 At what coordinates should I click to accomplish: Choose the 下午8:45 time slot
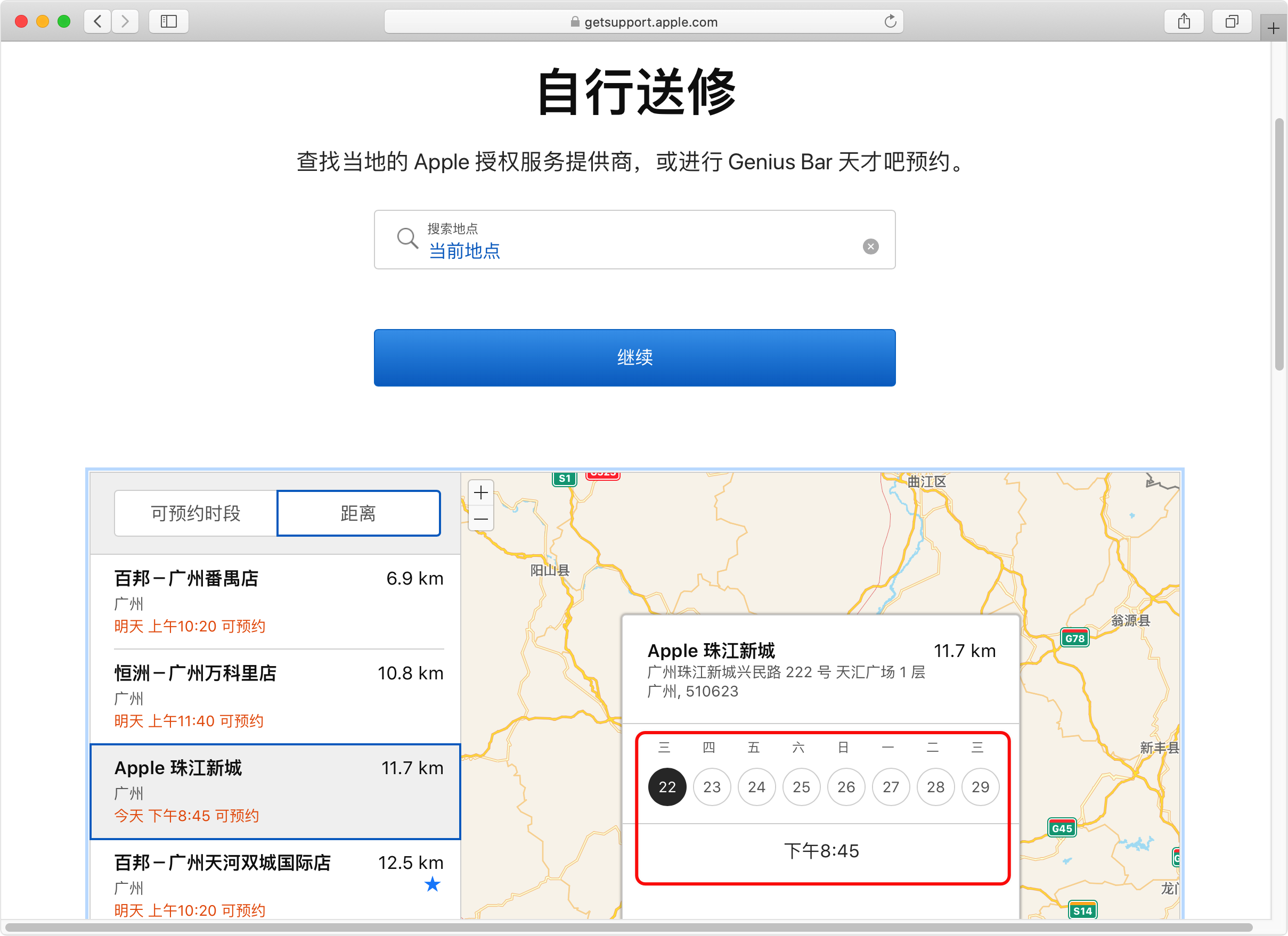[821, 850]
